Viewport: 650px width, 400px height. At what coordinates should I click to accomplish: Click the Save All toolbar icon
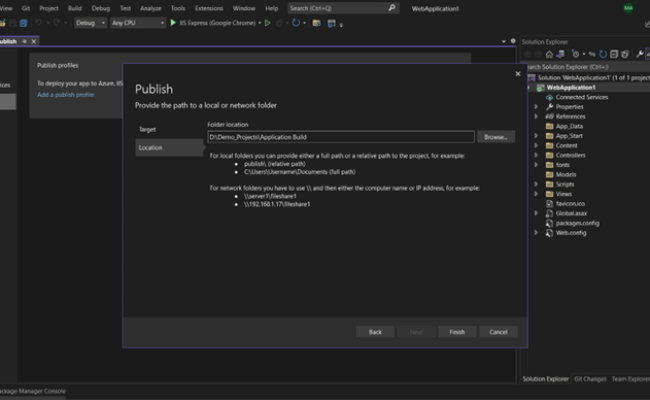point(24,23)
